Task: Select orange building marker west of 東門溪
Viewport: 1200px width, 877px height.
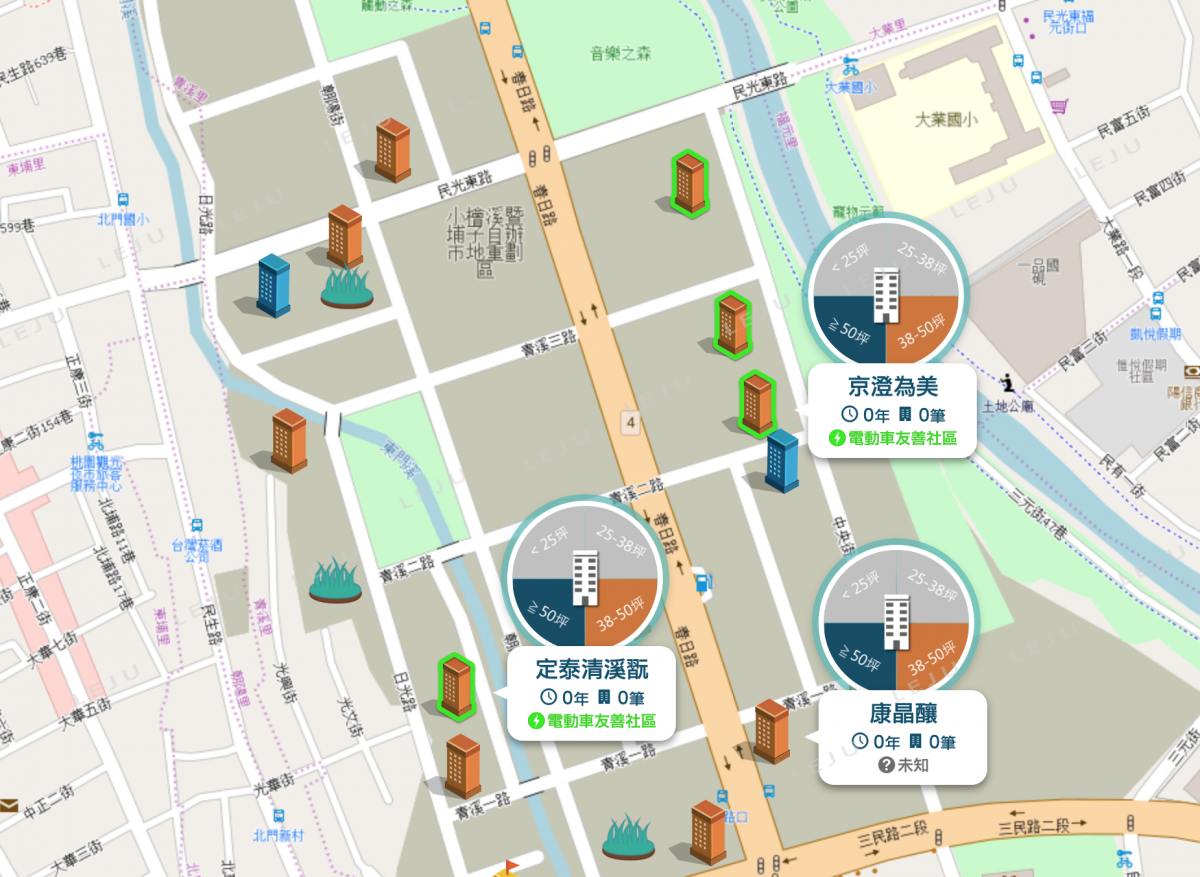Action: (289, 440)
